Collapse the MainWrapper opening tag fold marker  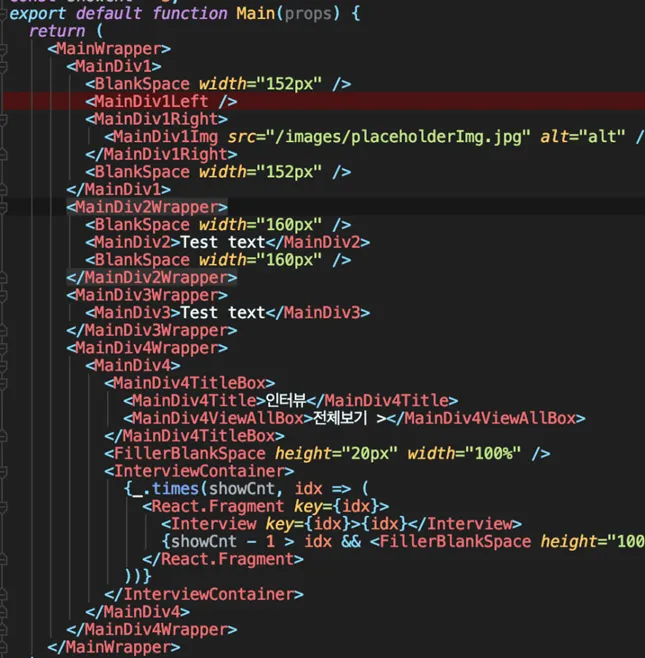4,49
